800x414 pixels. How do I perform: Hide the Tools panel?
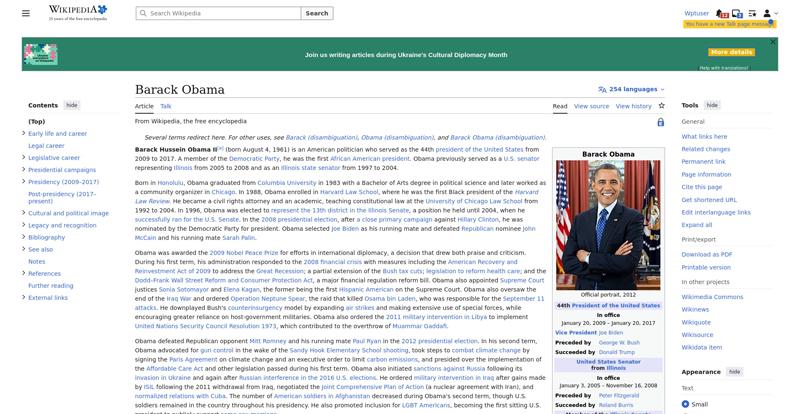coord(712,105)
